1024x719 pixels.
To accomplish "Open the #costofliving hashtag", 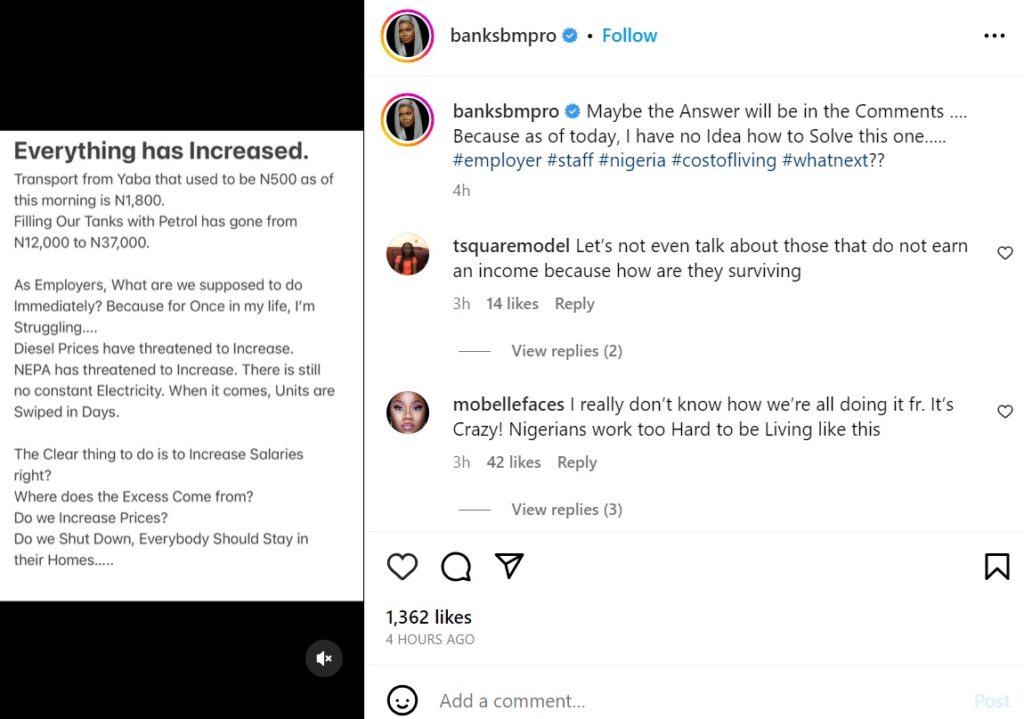I will click(x=723, y=160).
